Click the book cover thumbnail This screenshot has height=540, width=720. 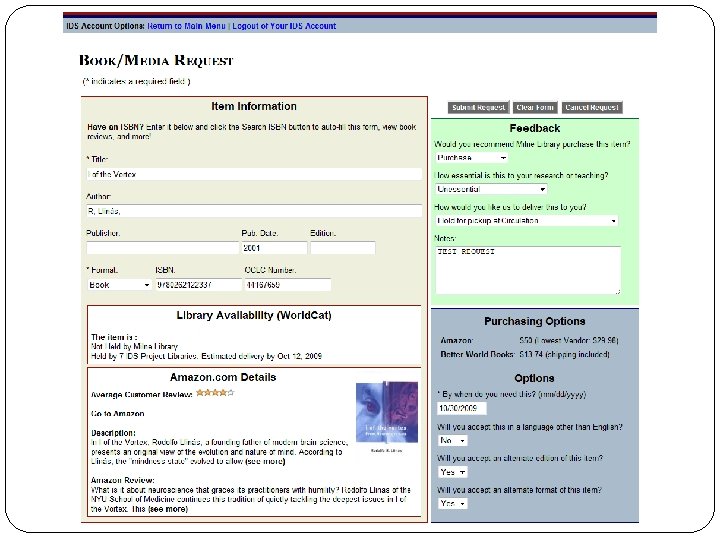coord(387,412)
